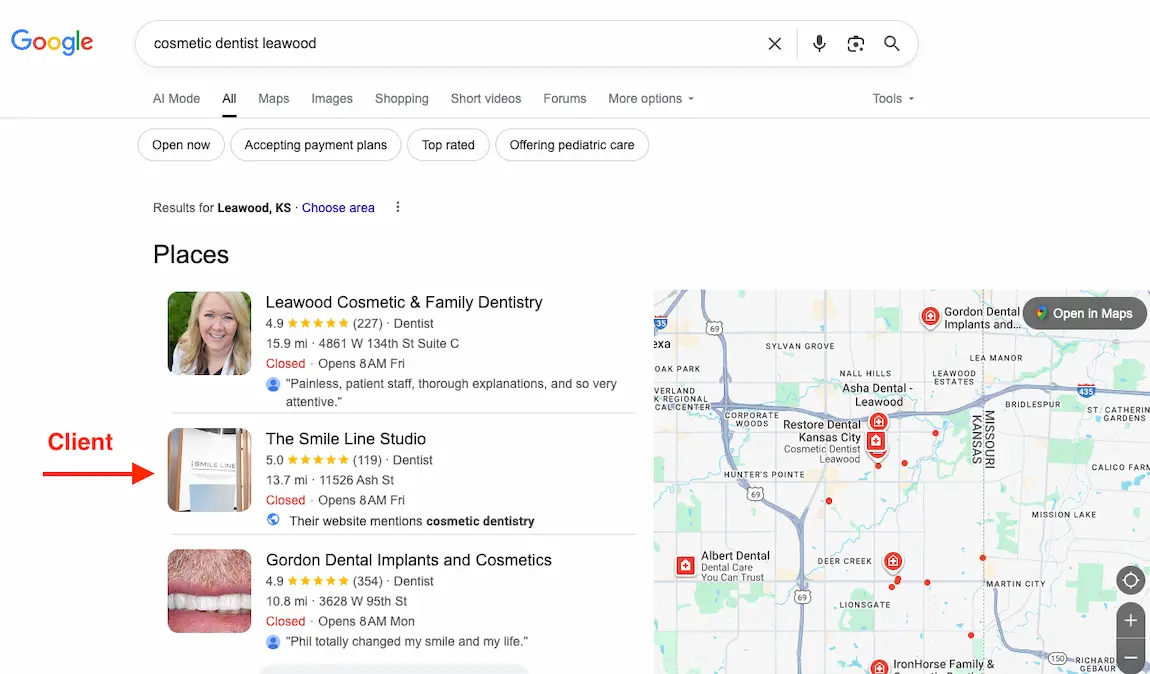Switch to the Forums tab
This screenshot has width=1150, height=674.
pyautogui.click(x=565, y=98)
